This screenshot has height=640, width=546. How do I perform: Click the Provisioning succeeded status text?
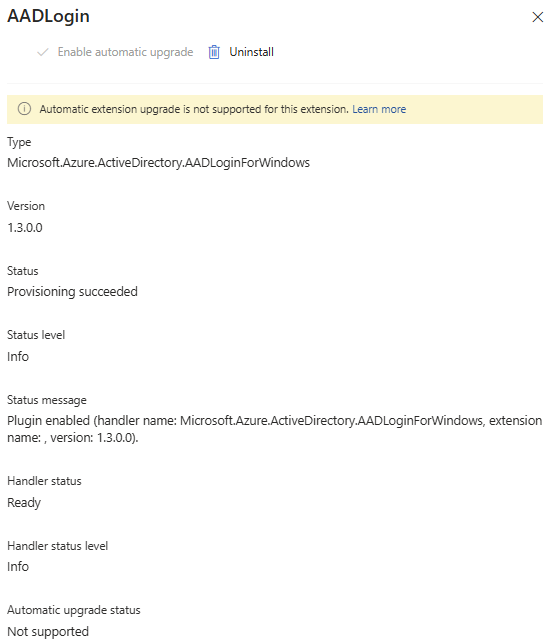tap(73, 292)
